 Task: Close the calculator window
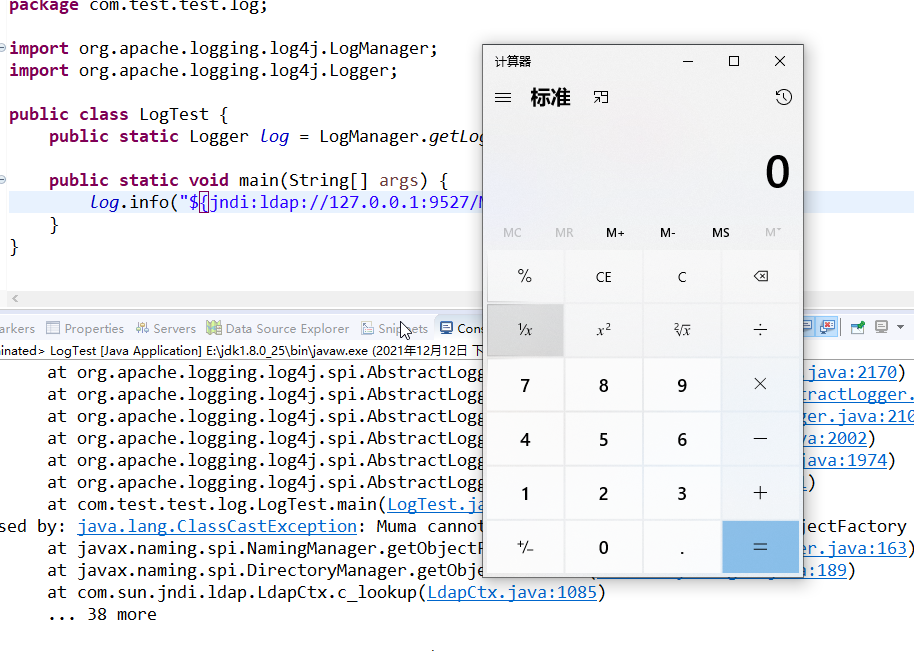[x=780, y=61]
